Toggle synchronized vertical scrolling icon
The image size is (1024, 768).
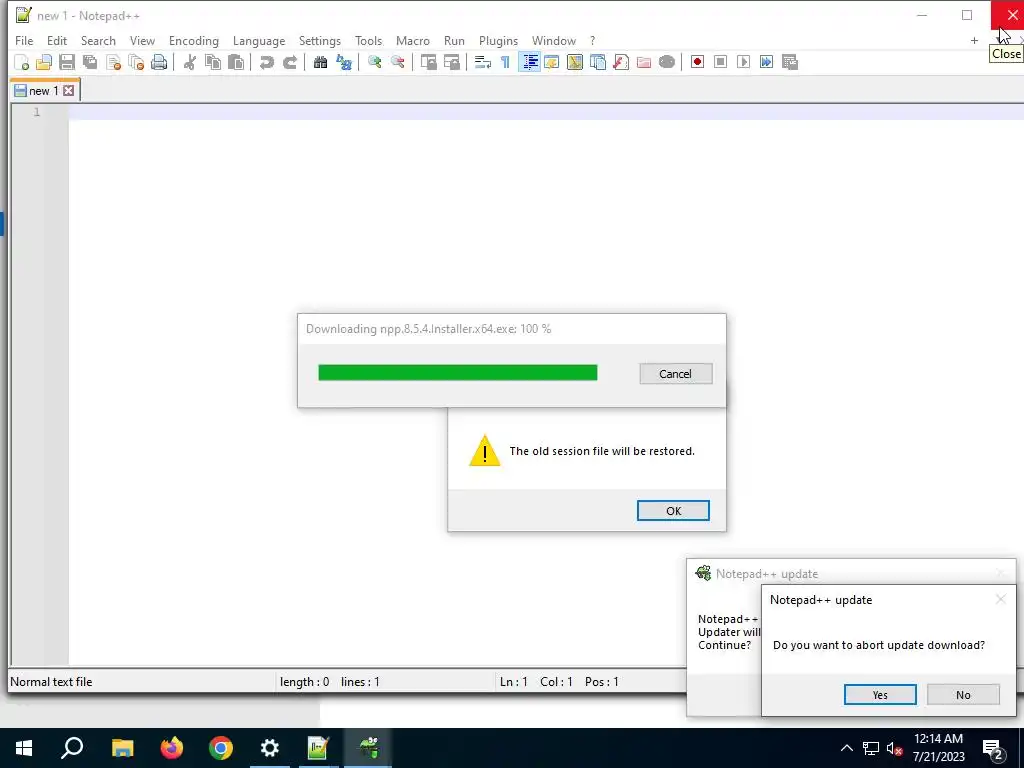[x=428, y=62]
